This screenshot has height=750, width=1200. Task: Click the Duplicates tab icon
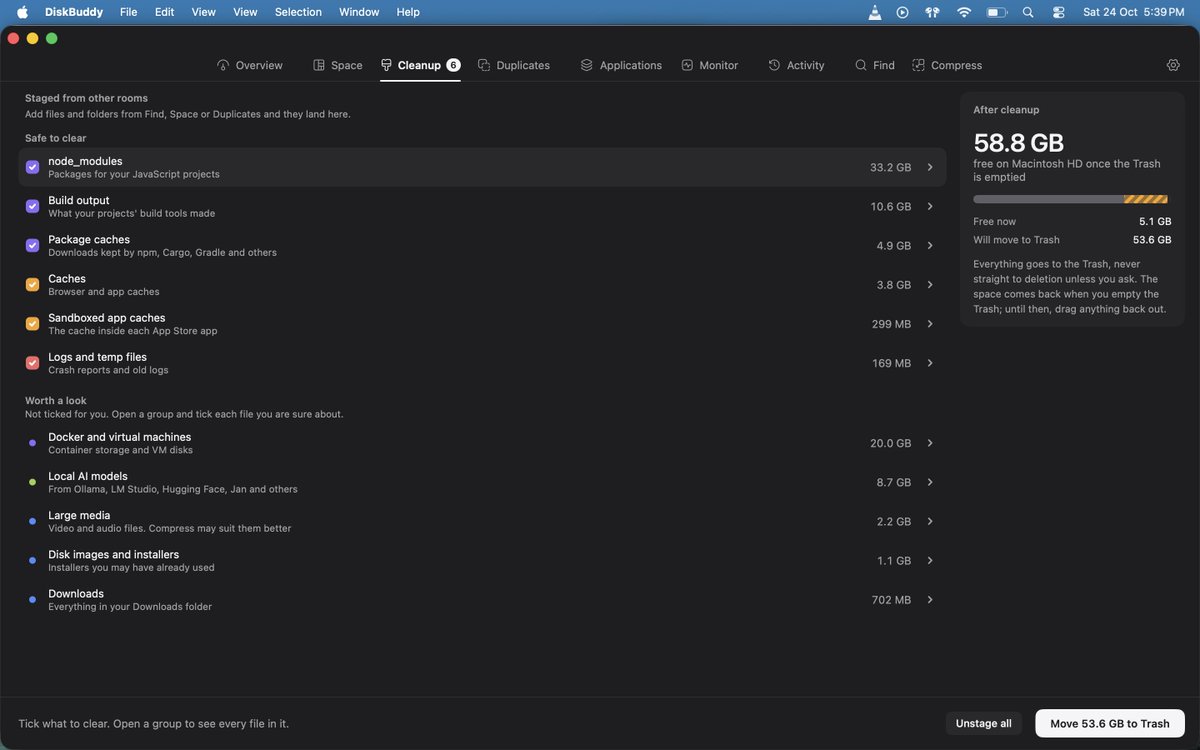pyautogui.click(x=484, y=65)
